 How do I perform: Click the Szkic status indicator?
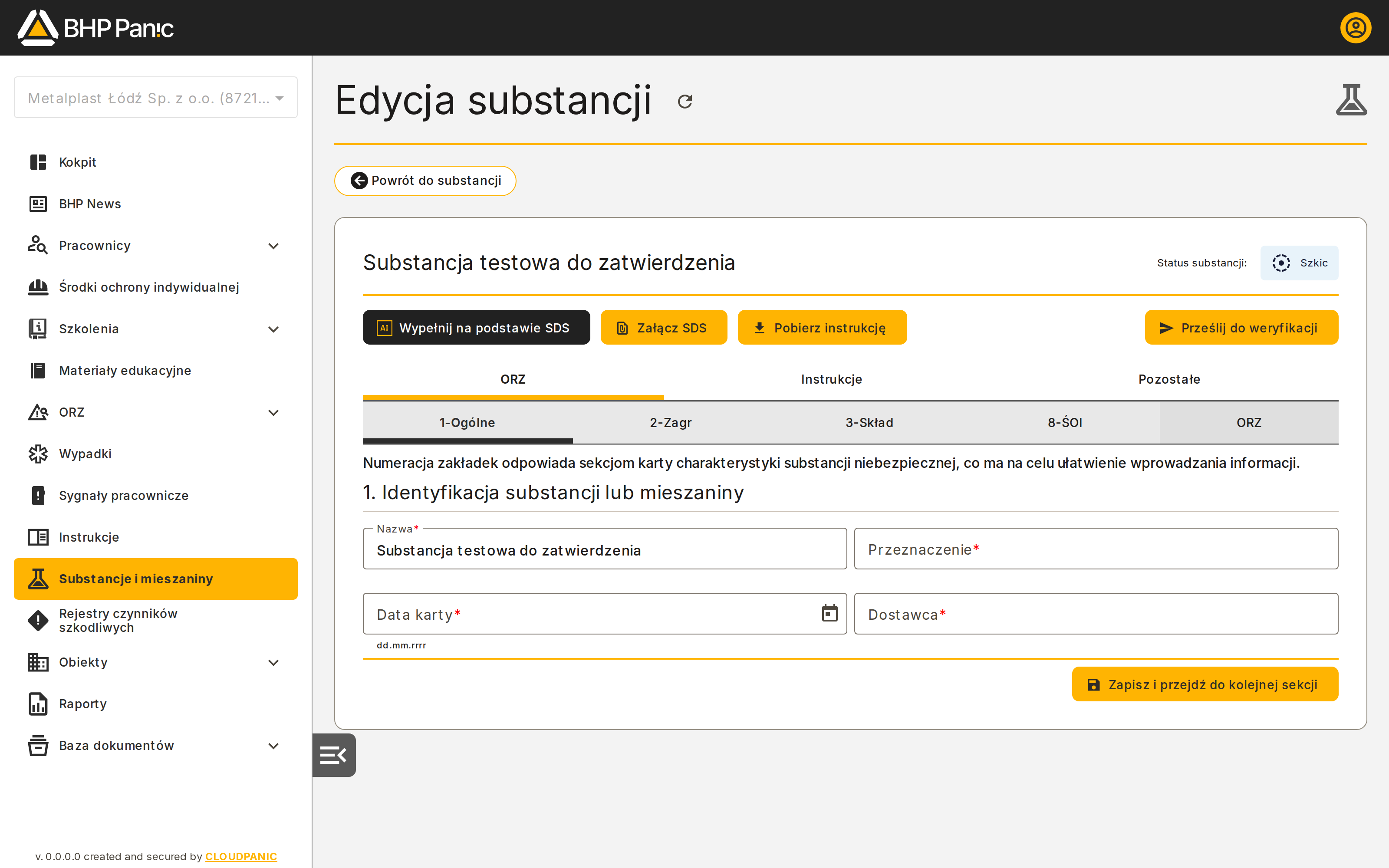click(x=1300, y=263)
